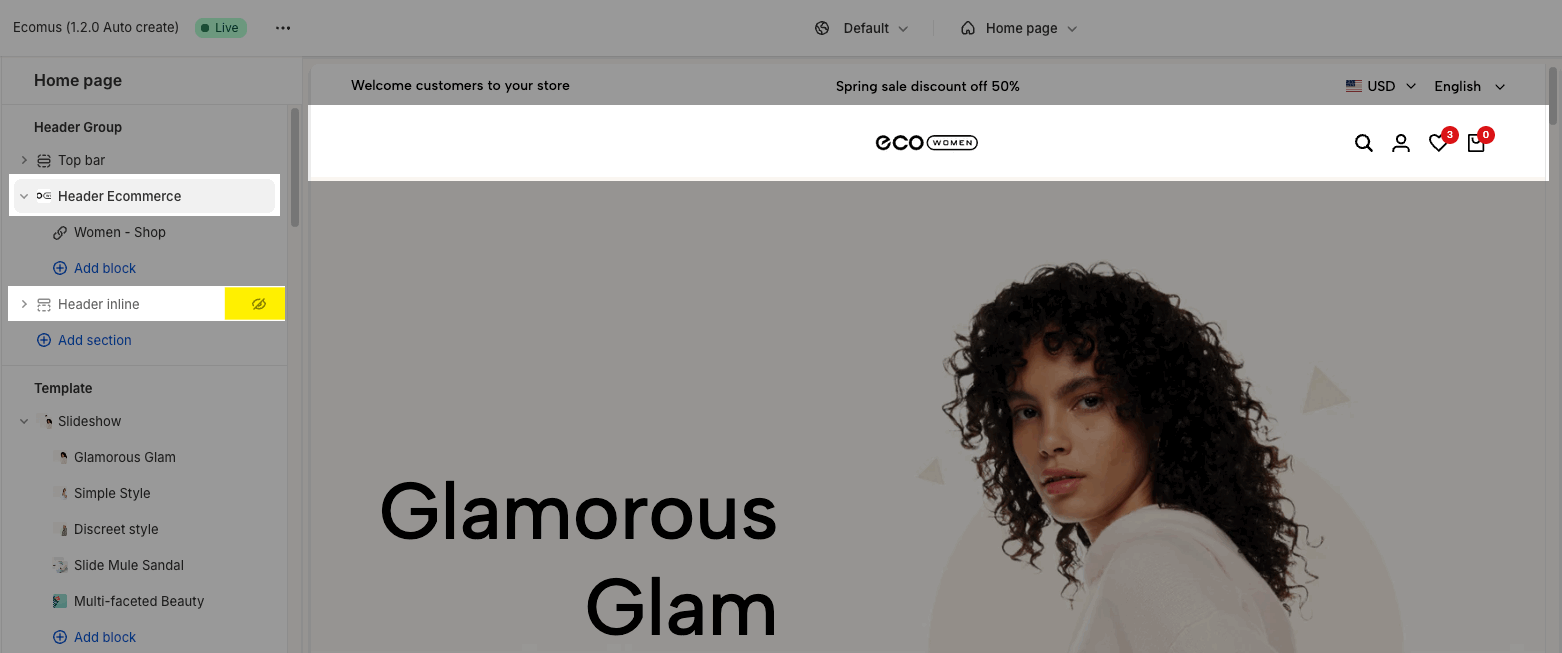The height and width of the screenshot is (653, 1562).
Task: Open the USD currency selector
Action: point(1381,86)
